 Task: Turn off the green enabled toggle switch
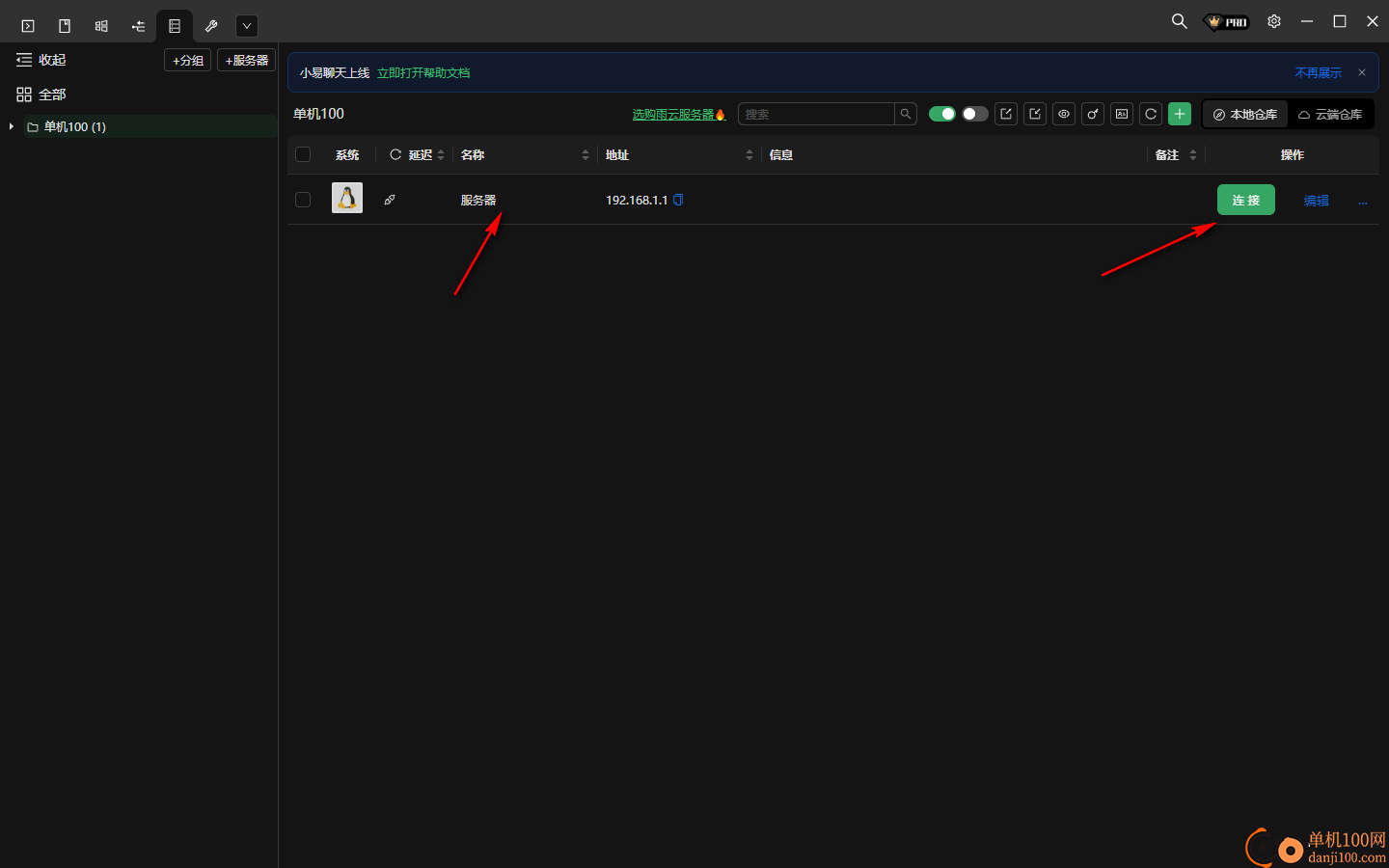pos(942,114)
